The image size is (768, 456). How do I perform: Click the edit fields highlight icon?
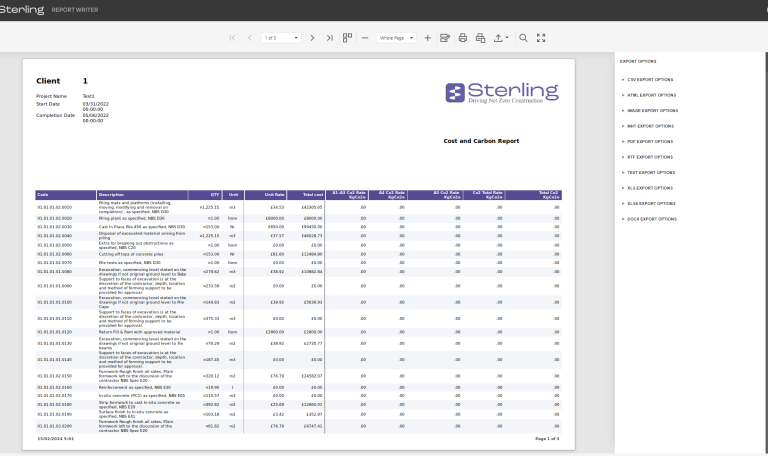click(445, 38)
